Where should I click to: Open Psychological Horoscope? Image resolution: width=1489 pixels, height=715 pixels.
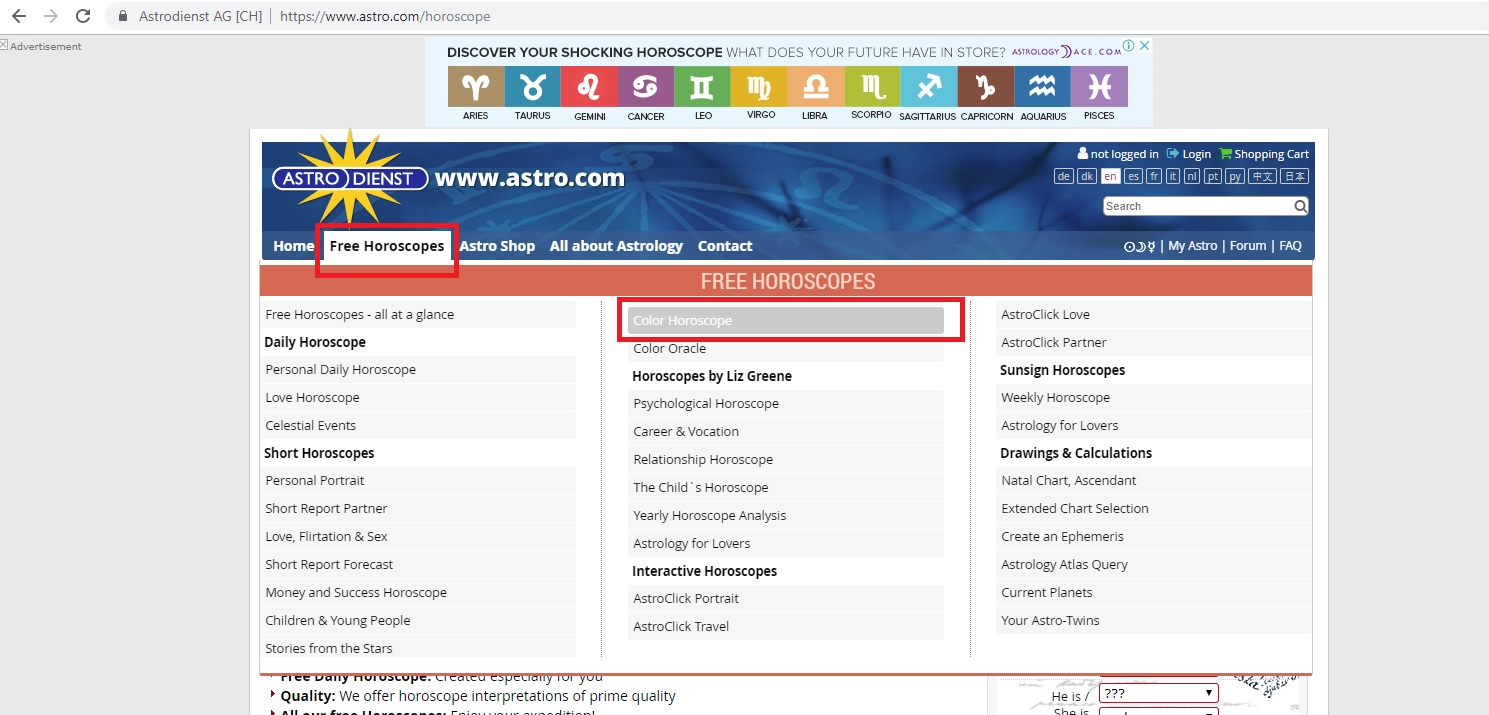pyautogui.click(x=786, y=404)
